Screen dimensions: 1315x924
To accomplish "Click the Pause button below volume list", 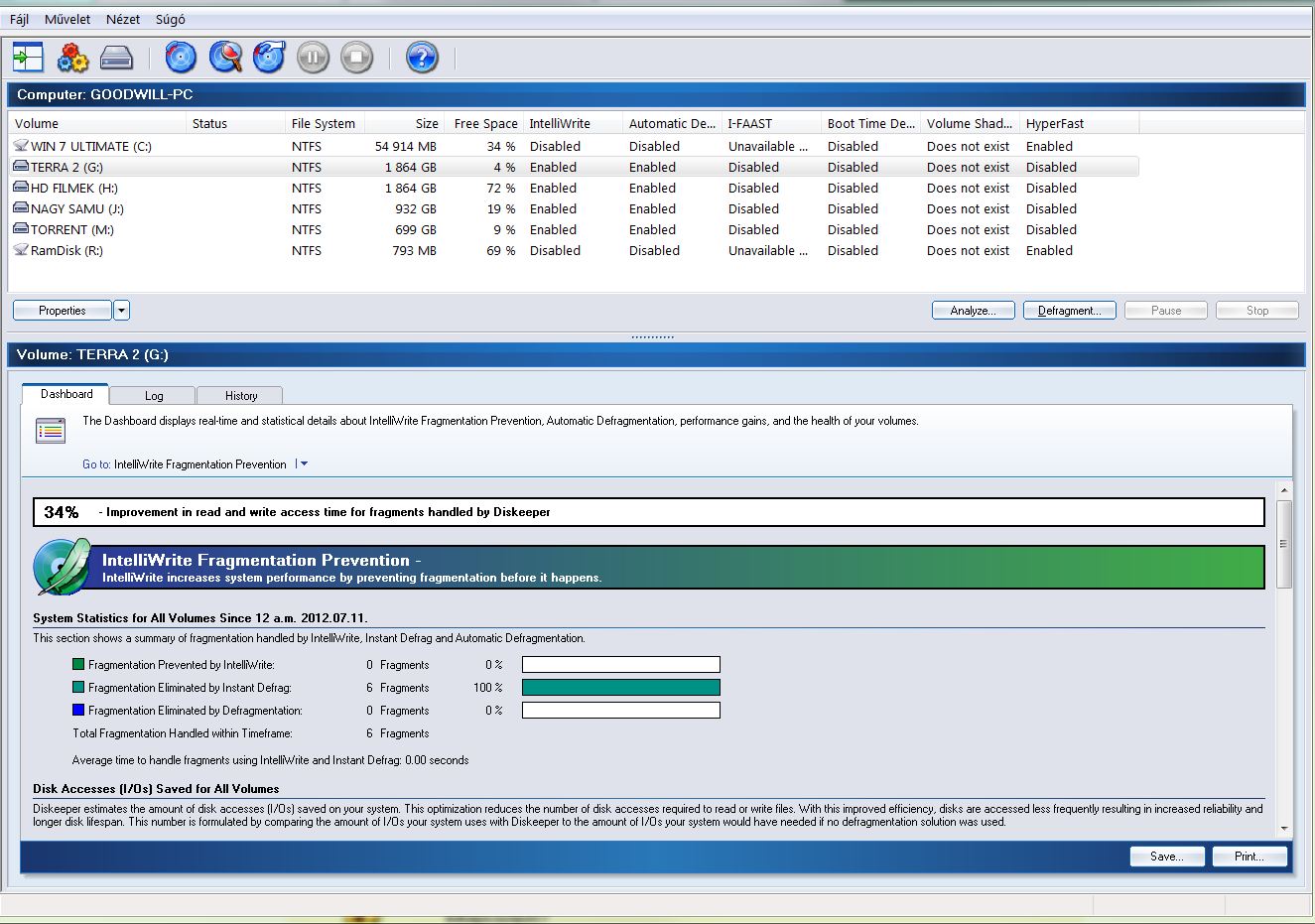I will click(x=1166, y=311).
